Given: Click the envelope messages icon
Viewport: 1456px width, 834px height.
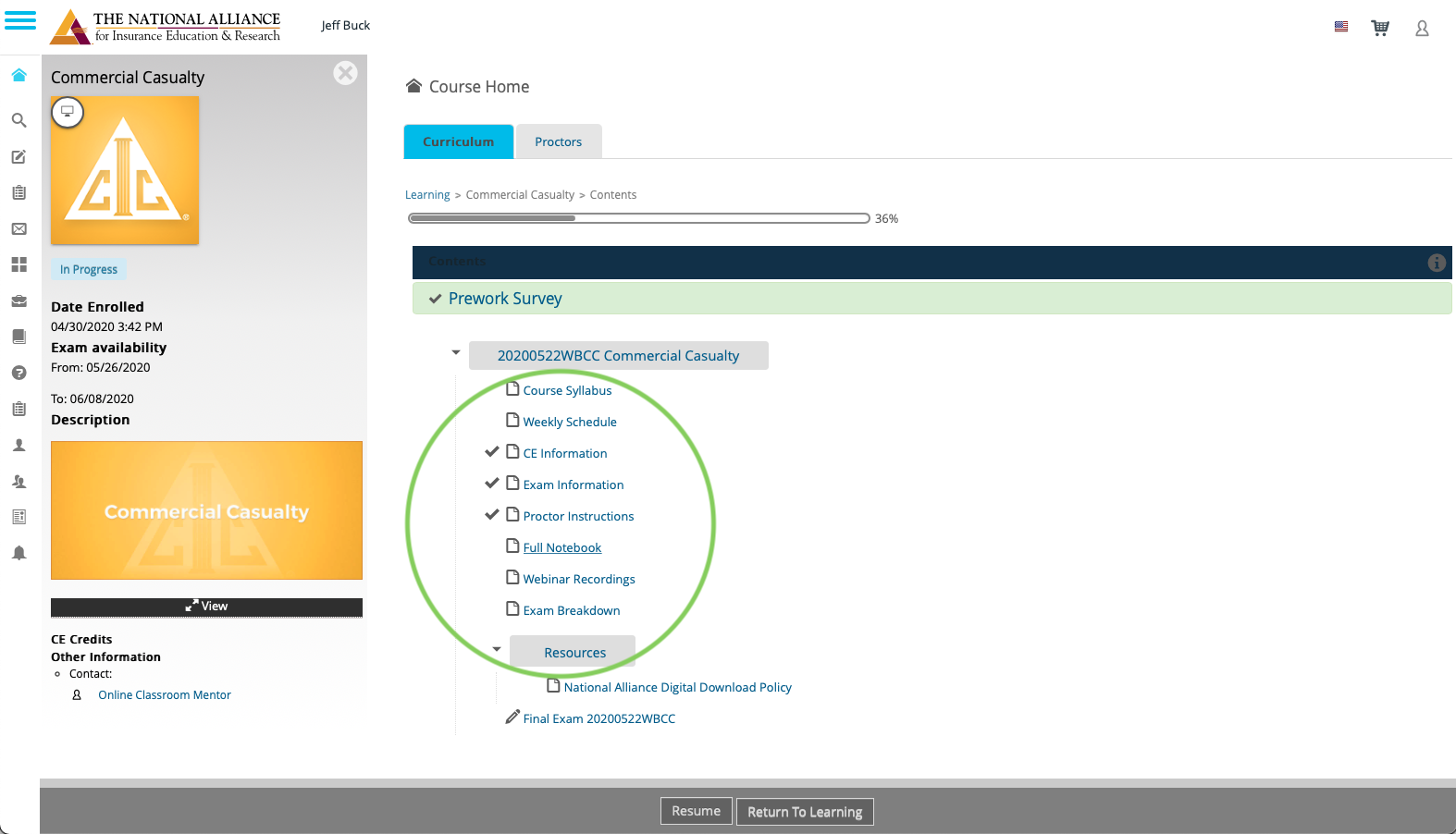Looking at the screenshot, I should 19,228.
